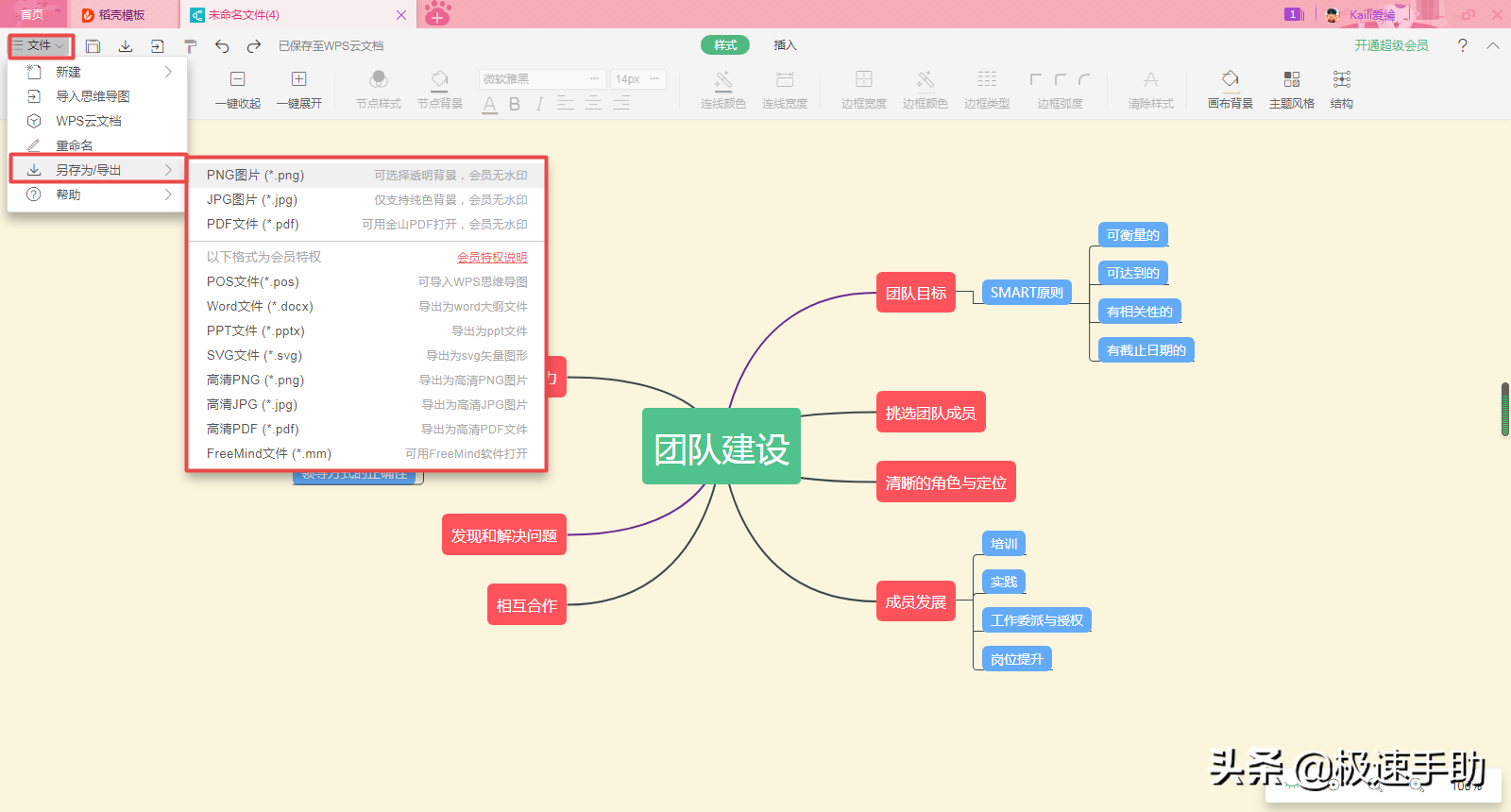
Task: Export as SVG文件 (*.svg)
Action: 367,356
